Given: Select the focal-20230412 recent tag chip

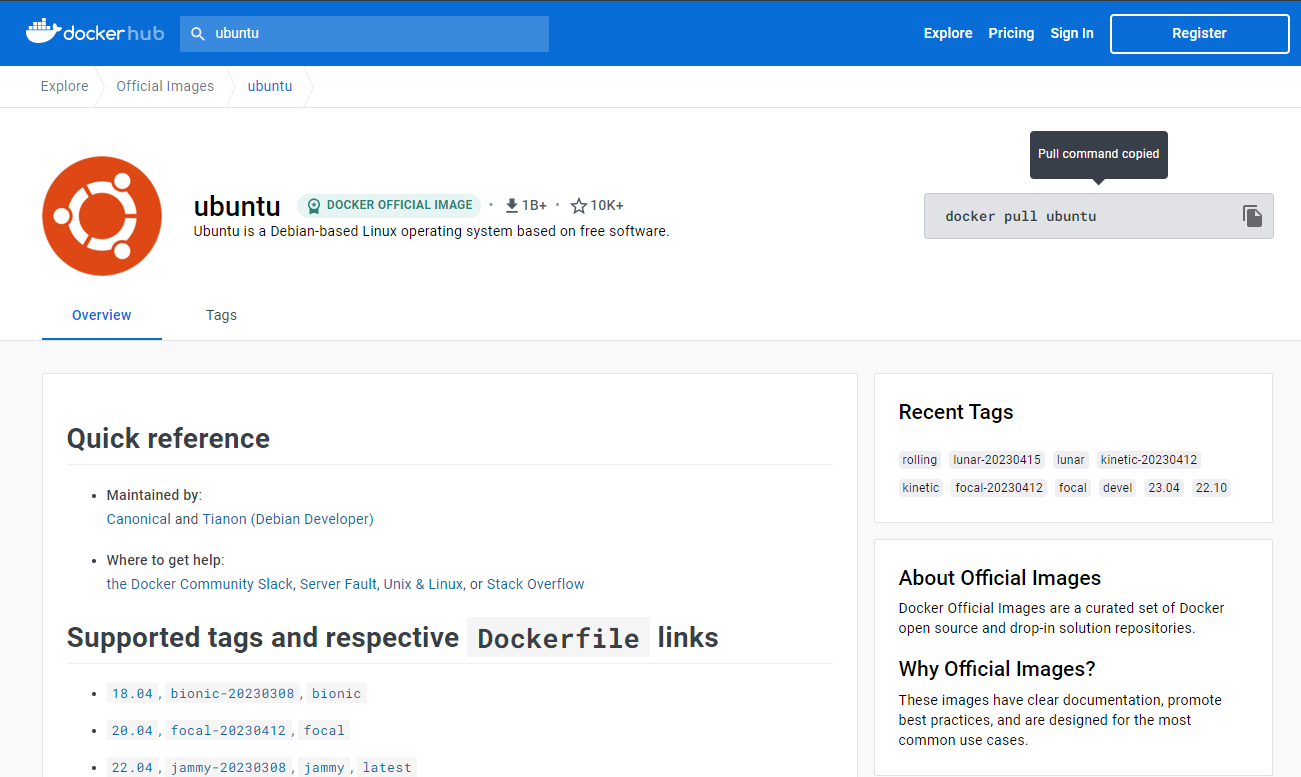Looking at the screenshot, I should pyautogui.click(x=999, y=488).
